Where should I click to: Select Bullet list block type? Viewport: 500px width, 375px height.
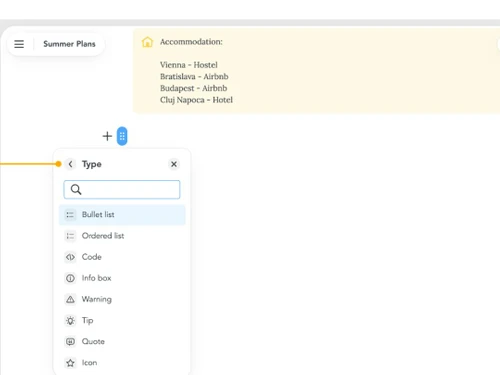(x=122, y=215)
